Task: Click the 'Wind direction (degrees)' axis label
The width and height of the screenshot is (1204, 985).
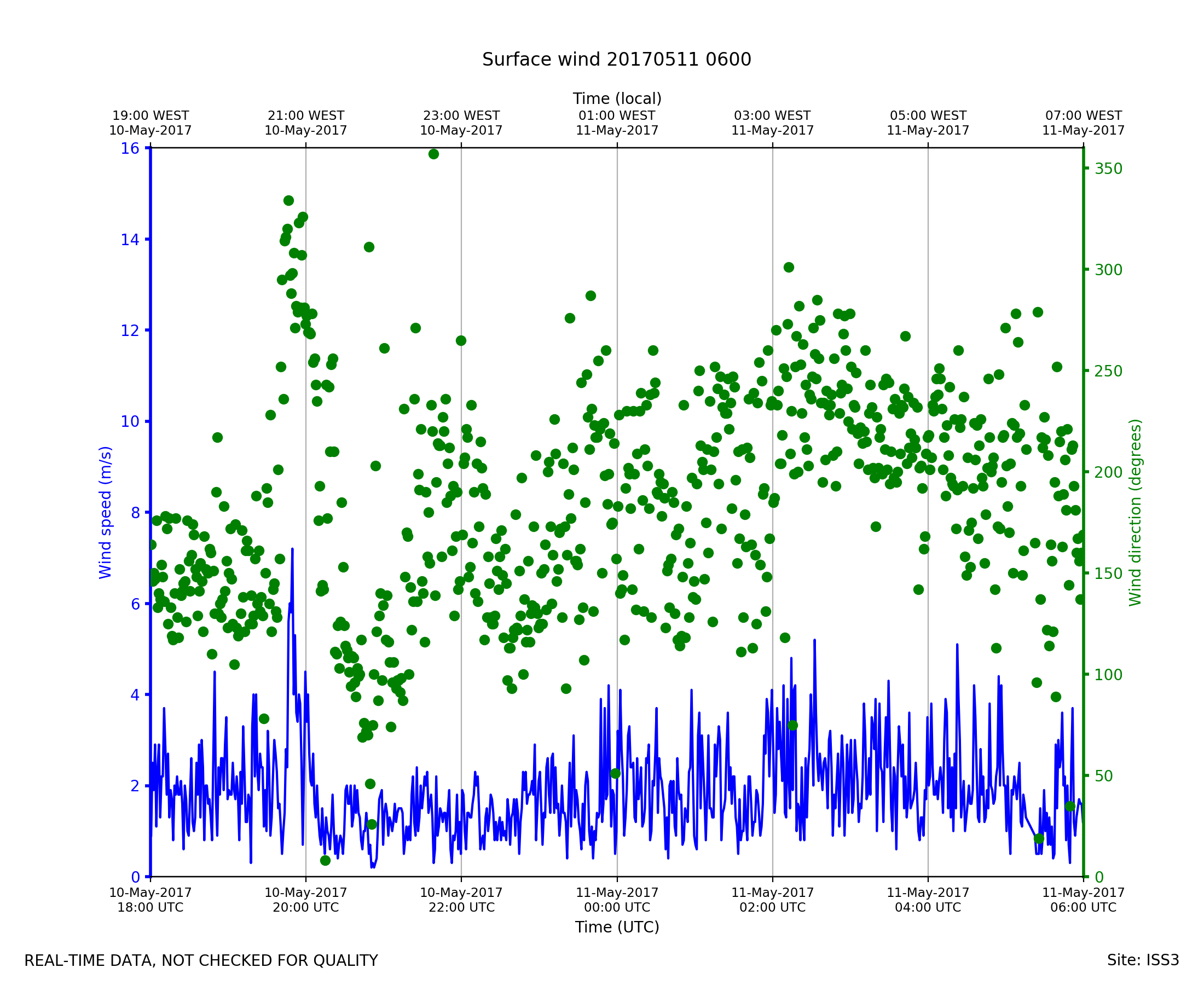Action: pos(1135,512)
